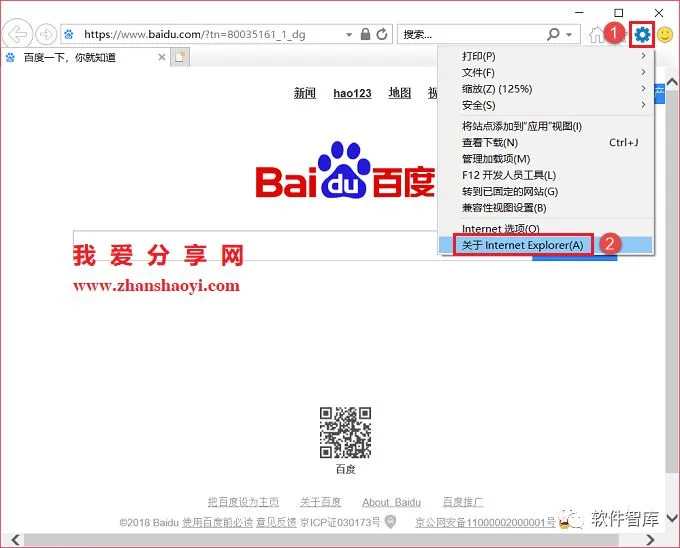The image size is (680, 548).
Task: Click the vertical scrollbar down arrow
Action: coord(672,518)
